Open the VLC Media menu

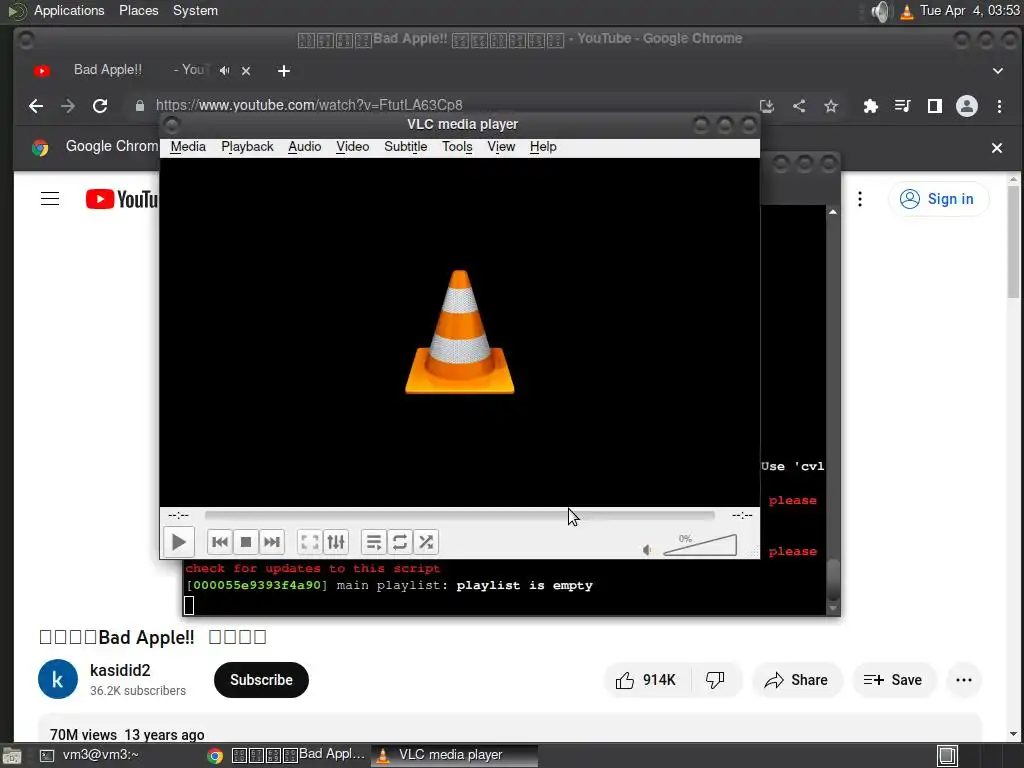tap(188, 147)
